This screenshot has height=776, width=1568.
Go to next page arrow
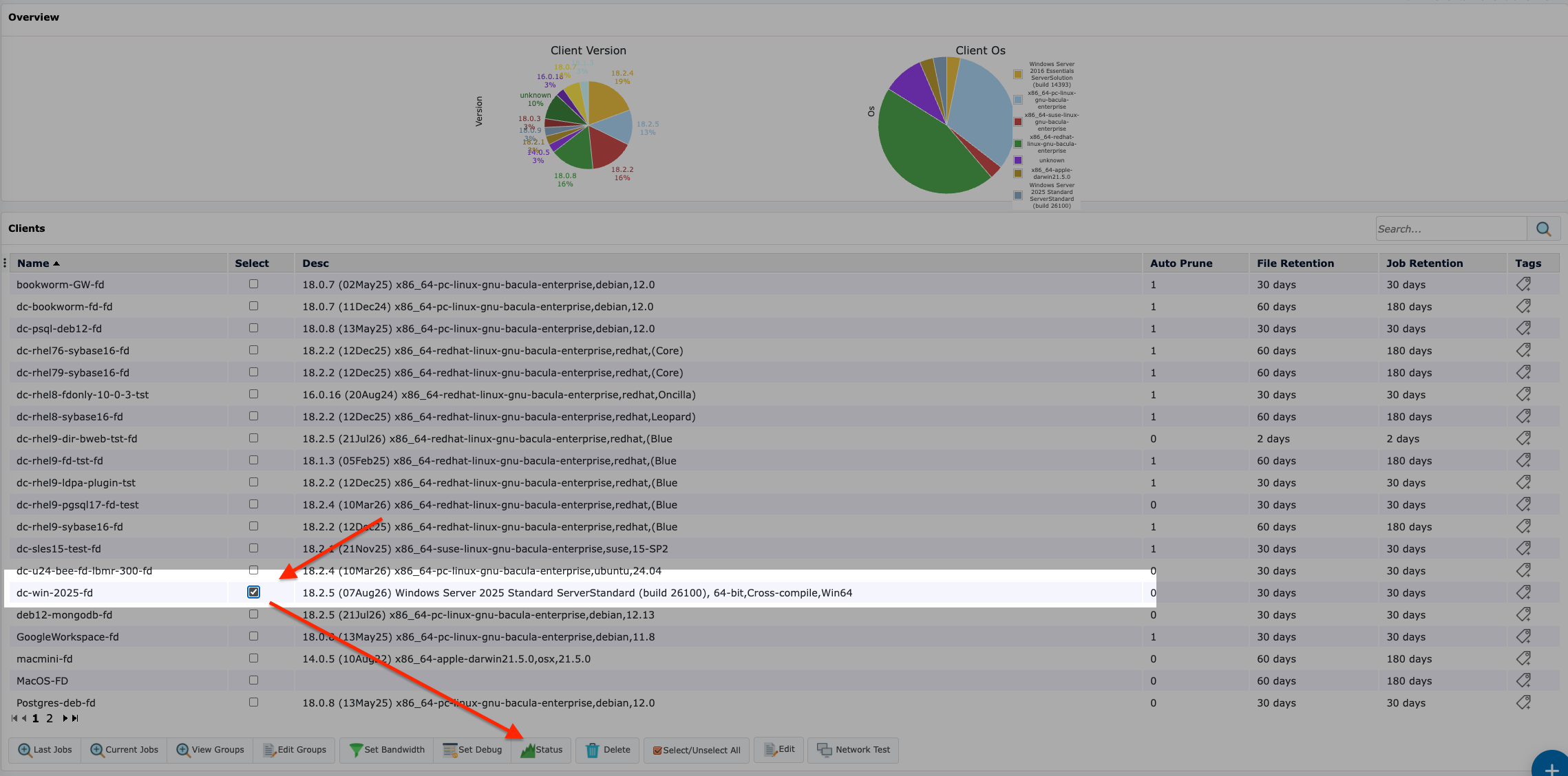tap(65, 718)
